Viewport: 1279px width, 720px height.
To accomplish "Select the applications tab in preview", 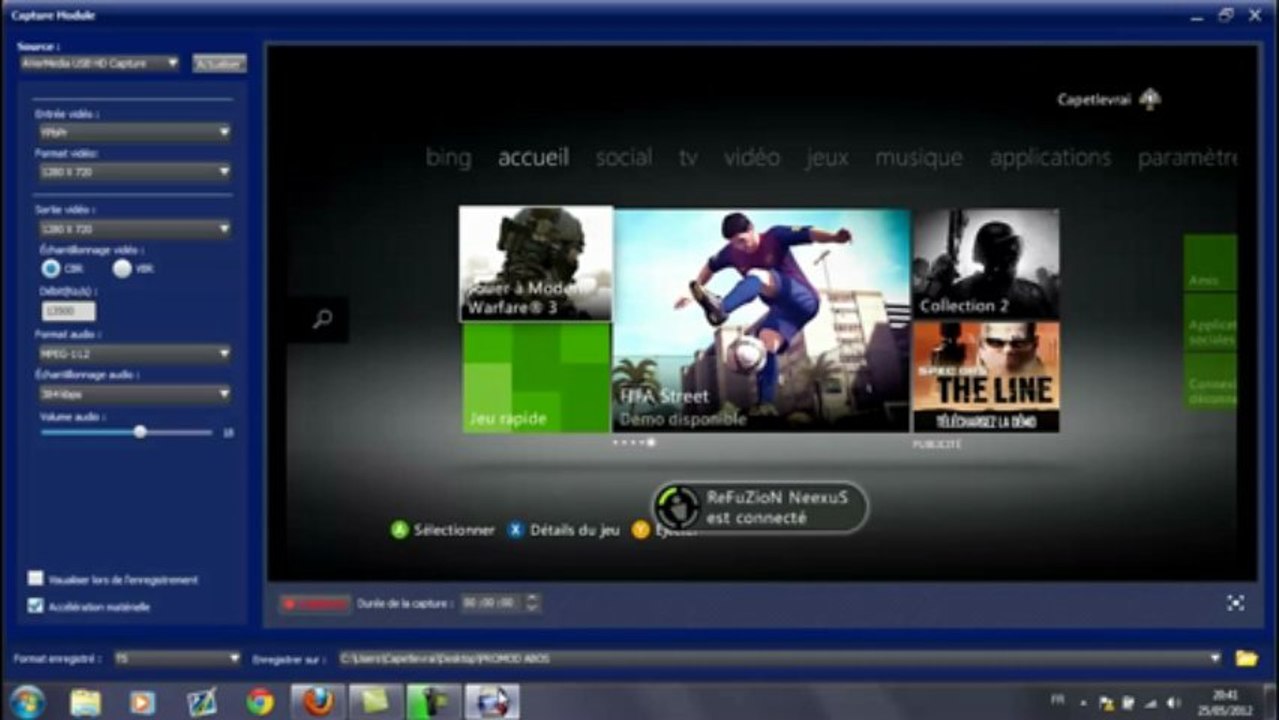I will (1050, 157).
